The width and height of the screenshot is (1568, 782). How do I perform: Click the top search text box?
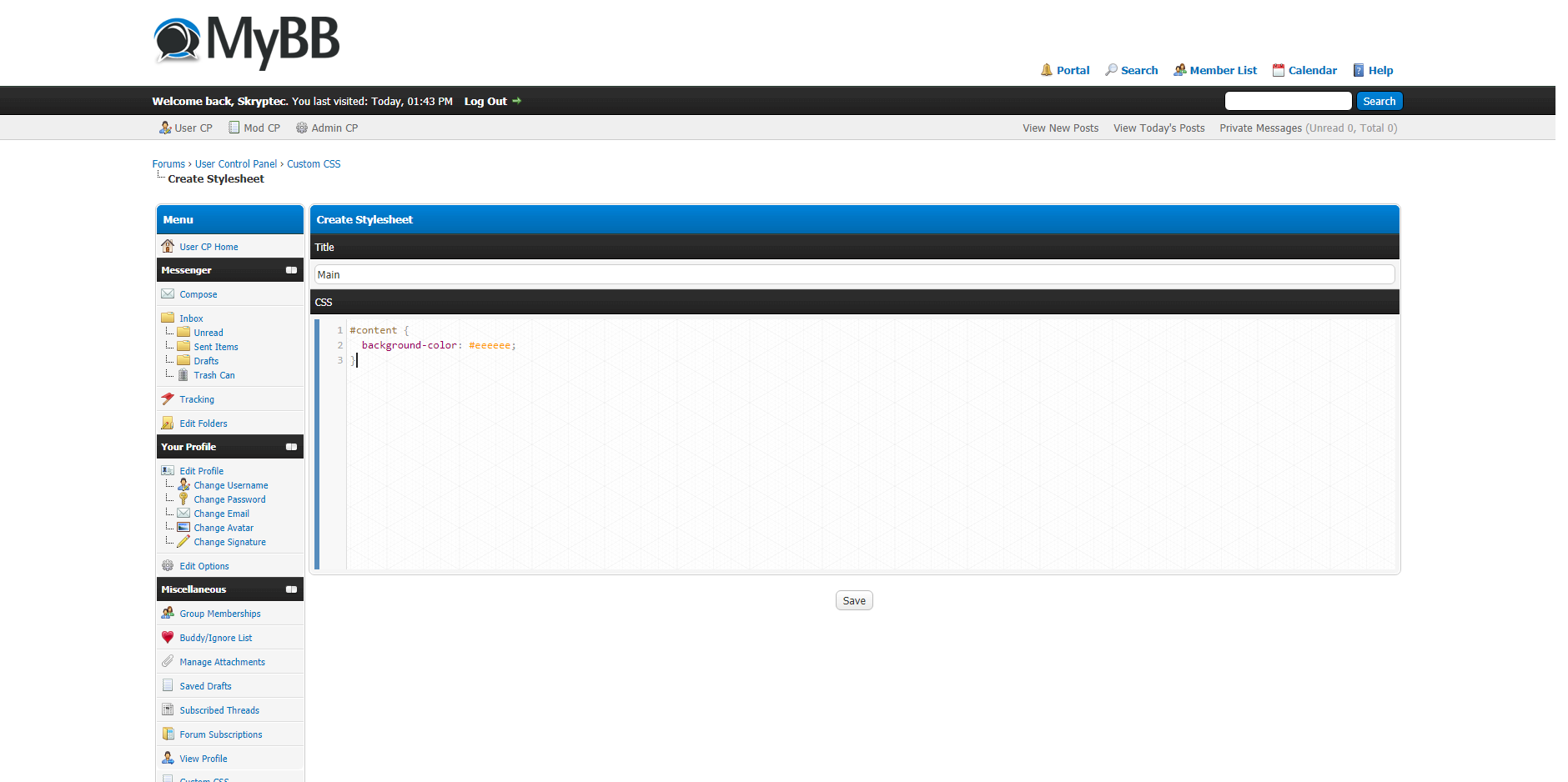click(x=1287, y=101)
